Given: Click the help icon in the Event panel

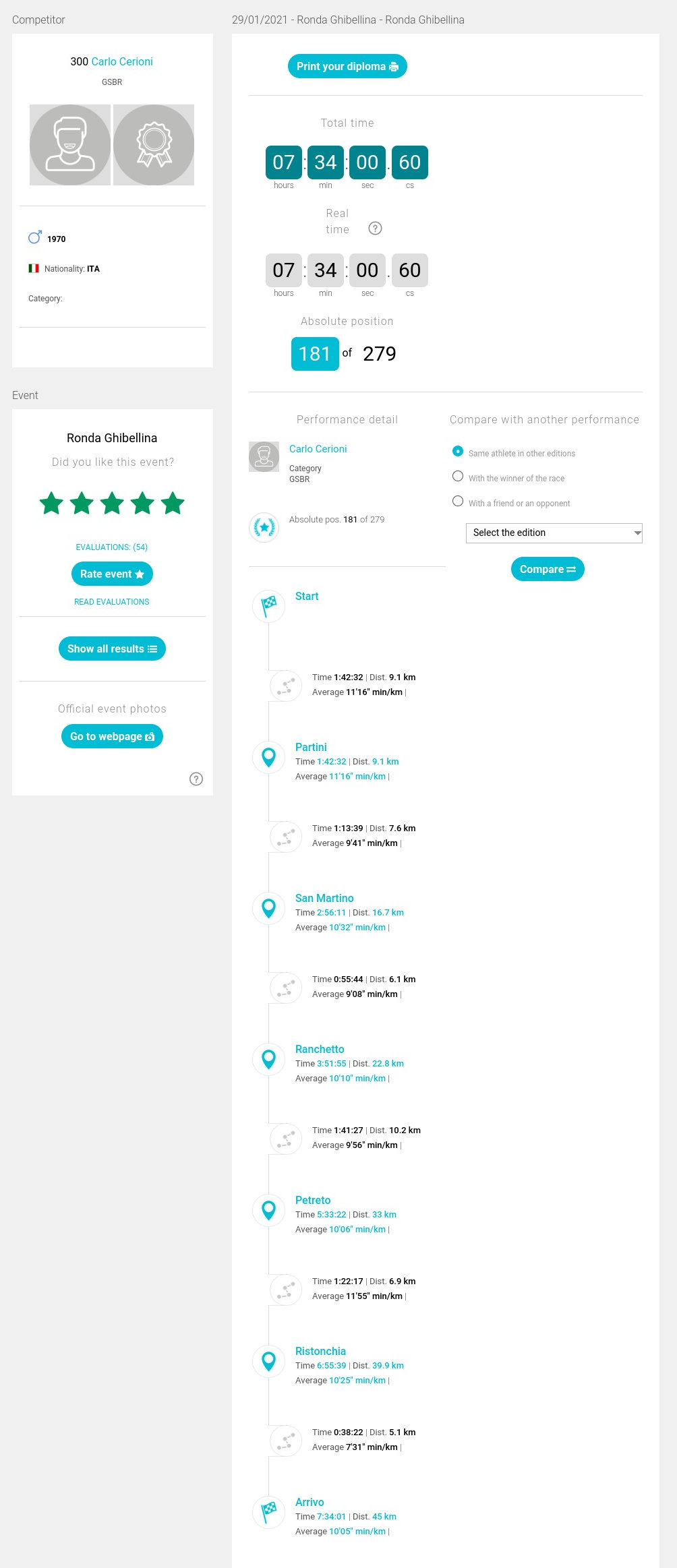Looking at the screenshot, I should [196, 779].
